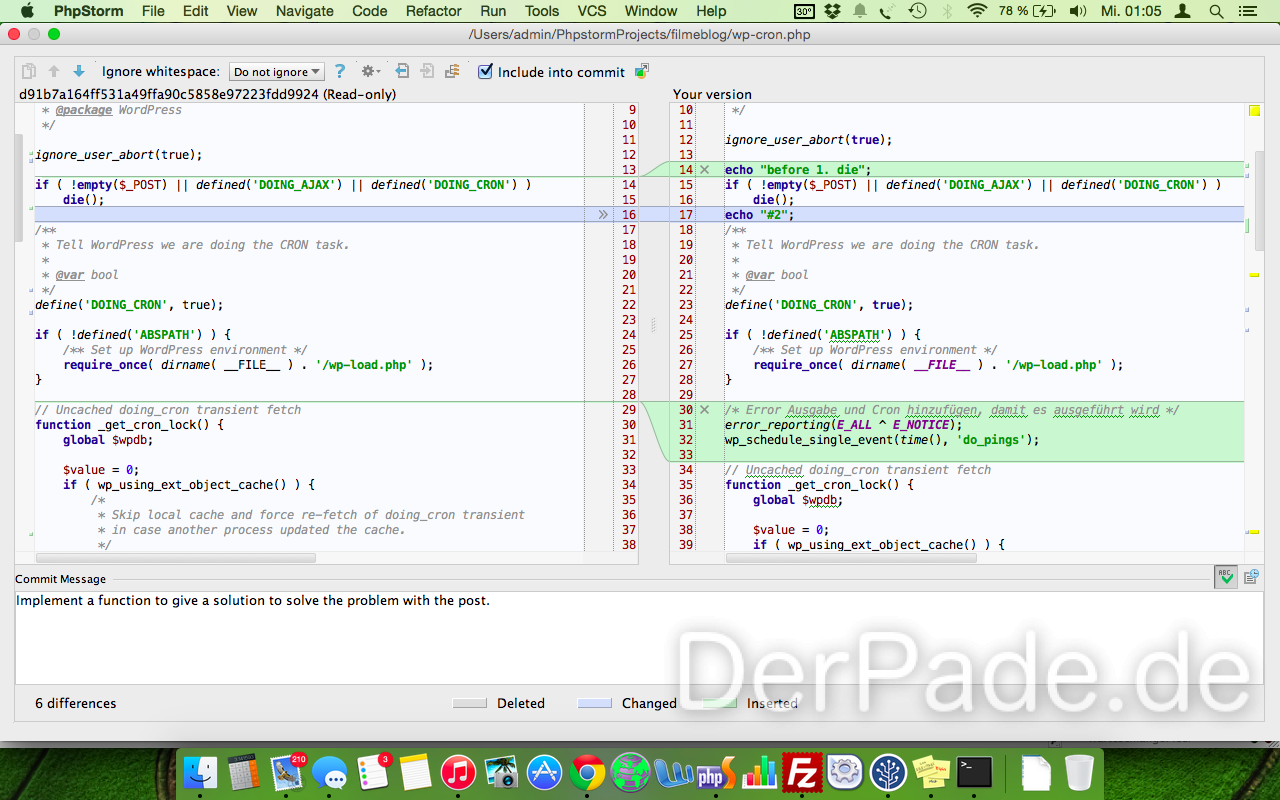Click the left pane horizontal scrollbar
The image size is (1280, 800).
(176, 558)
